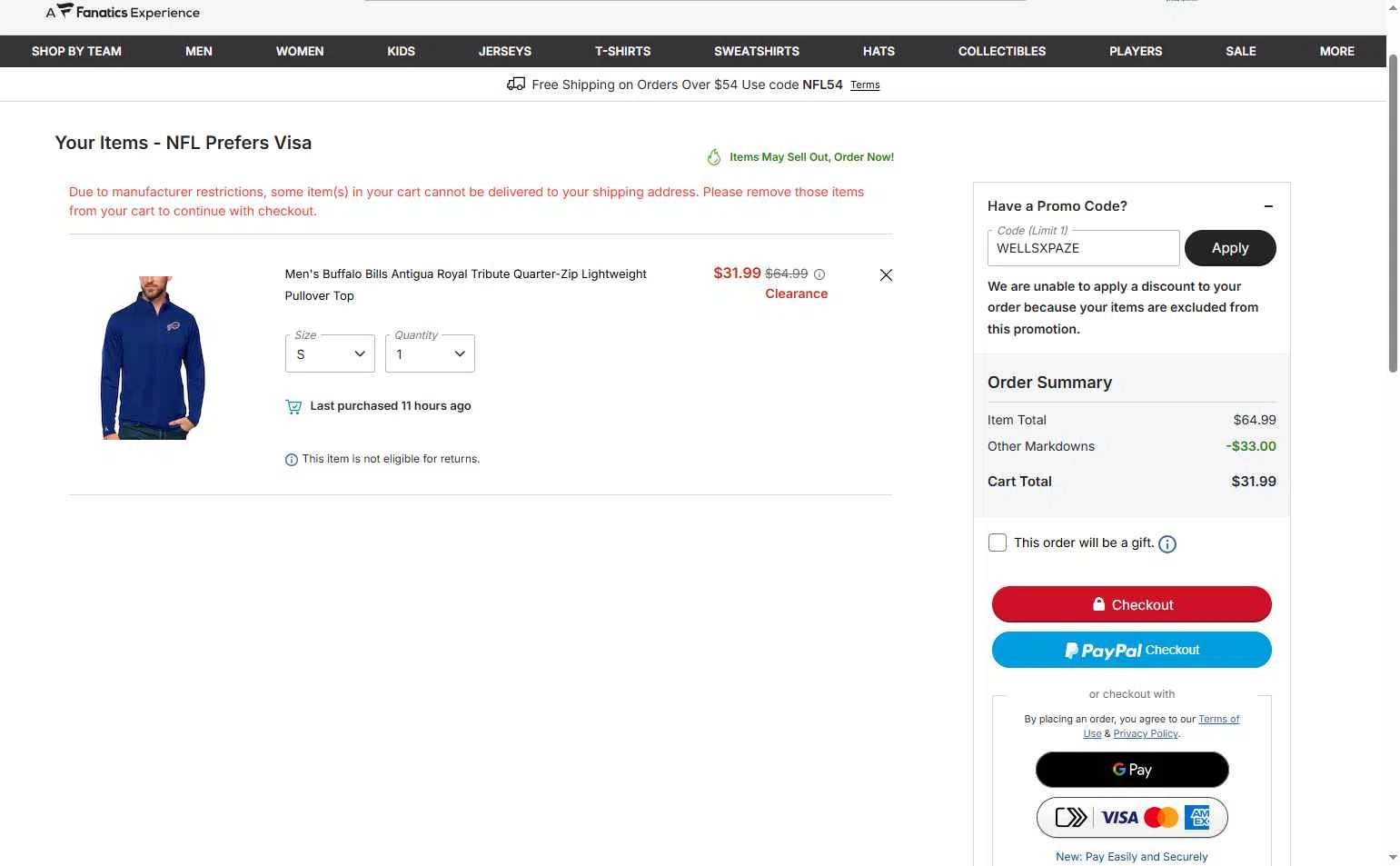The width and height of the screenshot is (1400, 866).
Task: Click the Last purchased 11 hours ago text
Action: pyautogui.click(x=391, y=406)
